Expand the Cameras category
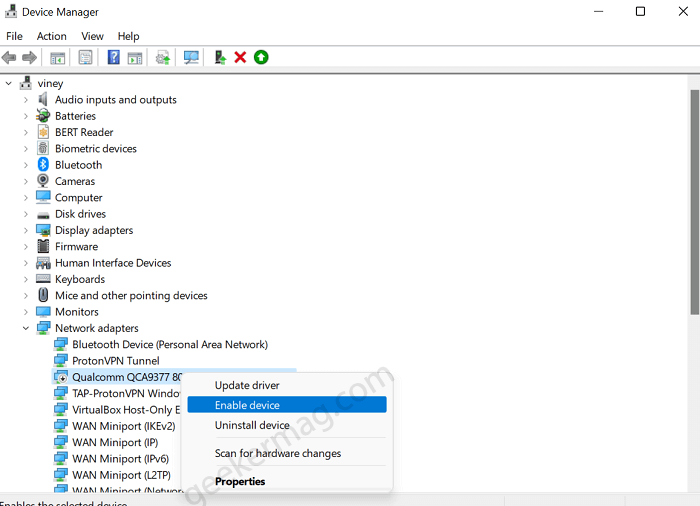 coord(26,181)
